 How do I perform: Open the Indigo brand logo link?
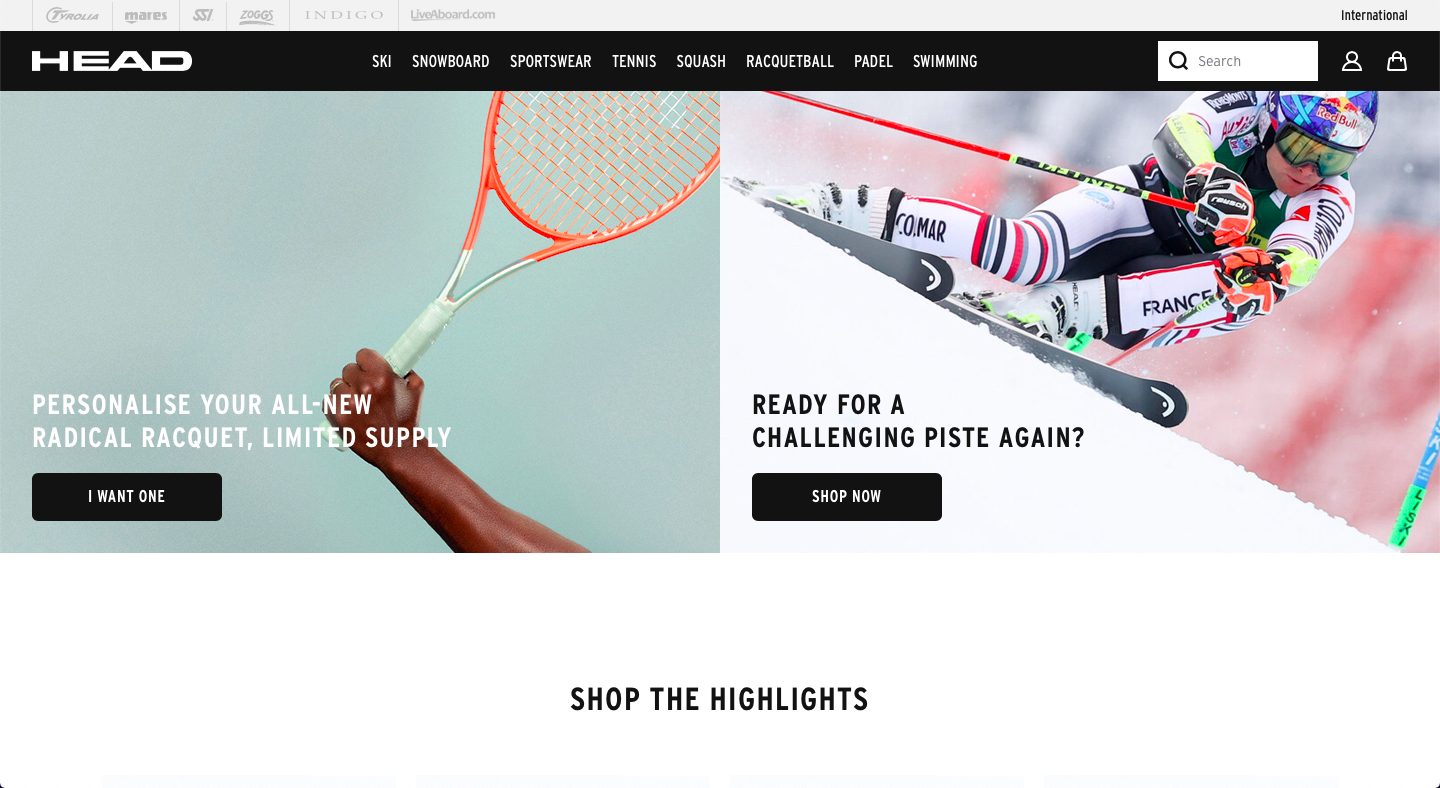344,15
